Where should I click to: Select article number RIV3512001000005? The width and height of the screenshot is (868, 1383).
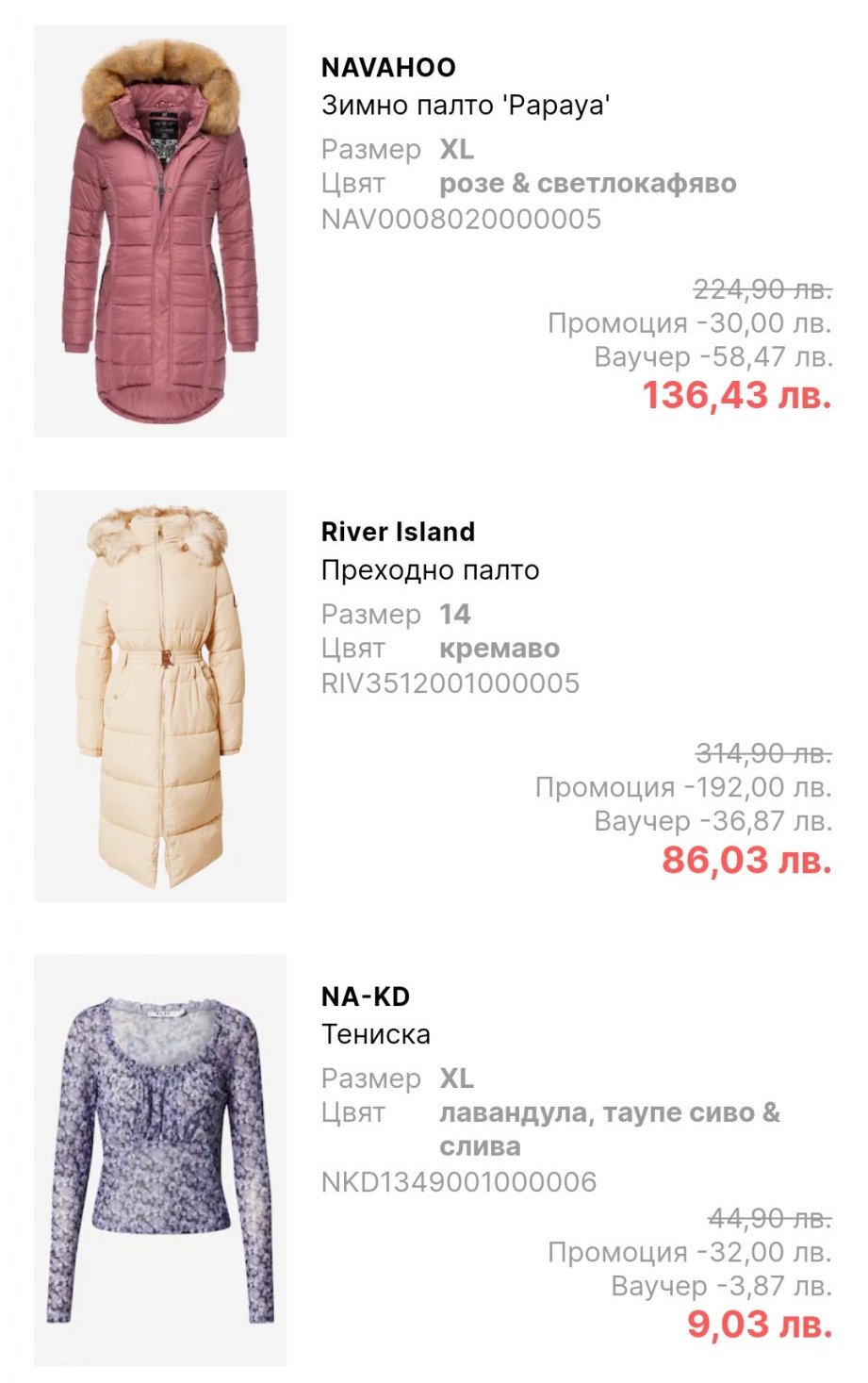point(450,683)
